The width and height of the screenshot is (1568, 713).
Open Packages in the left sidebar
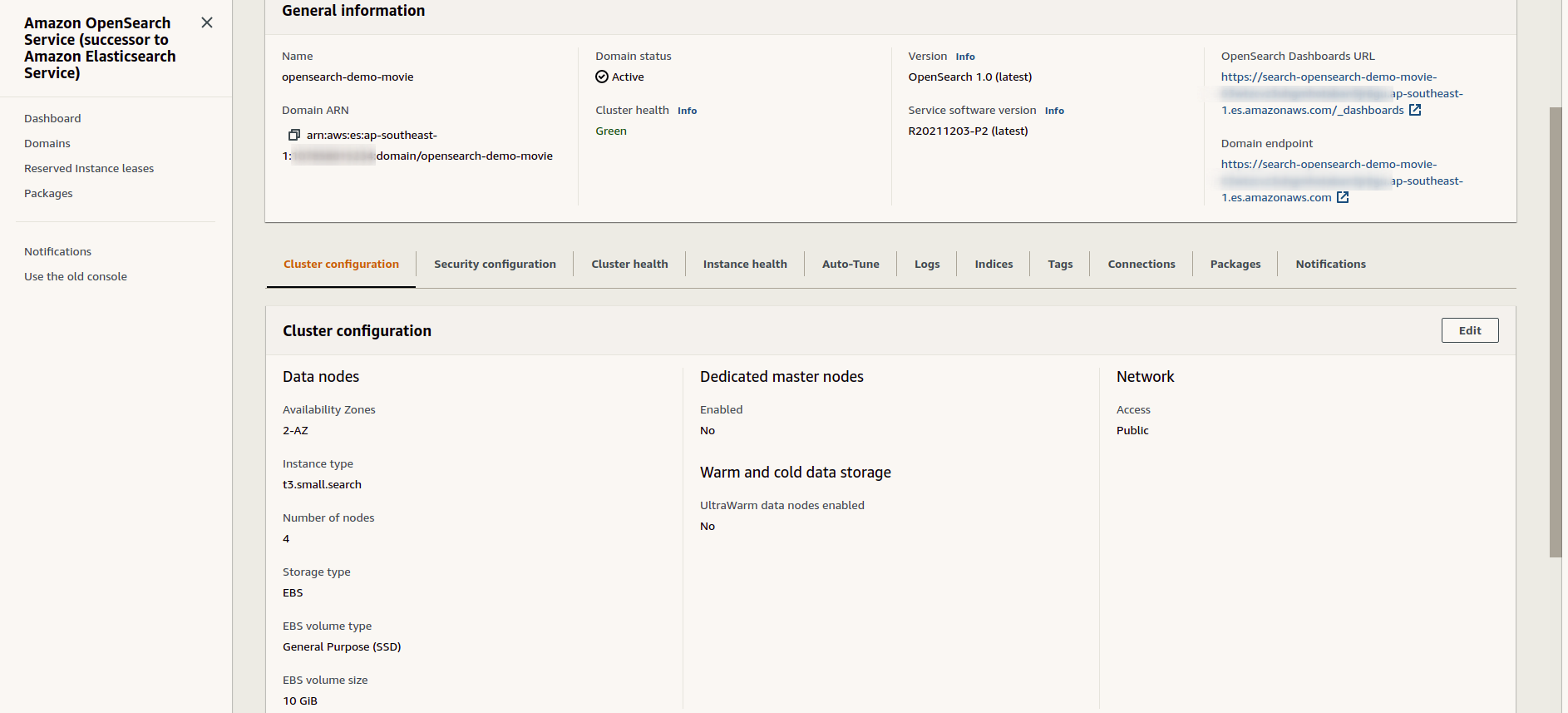point(48,193)
